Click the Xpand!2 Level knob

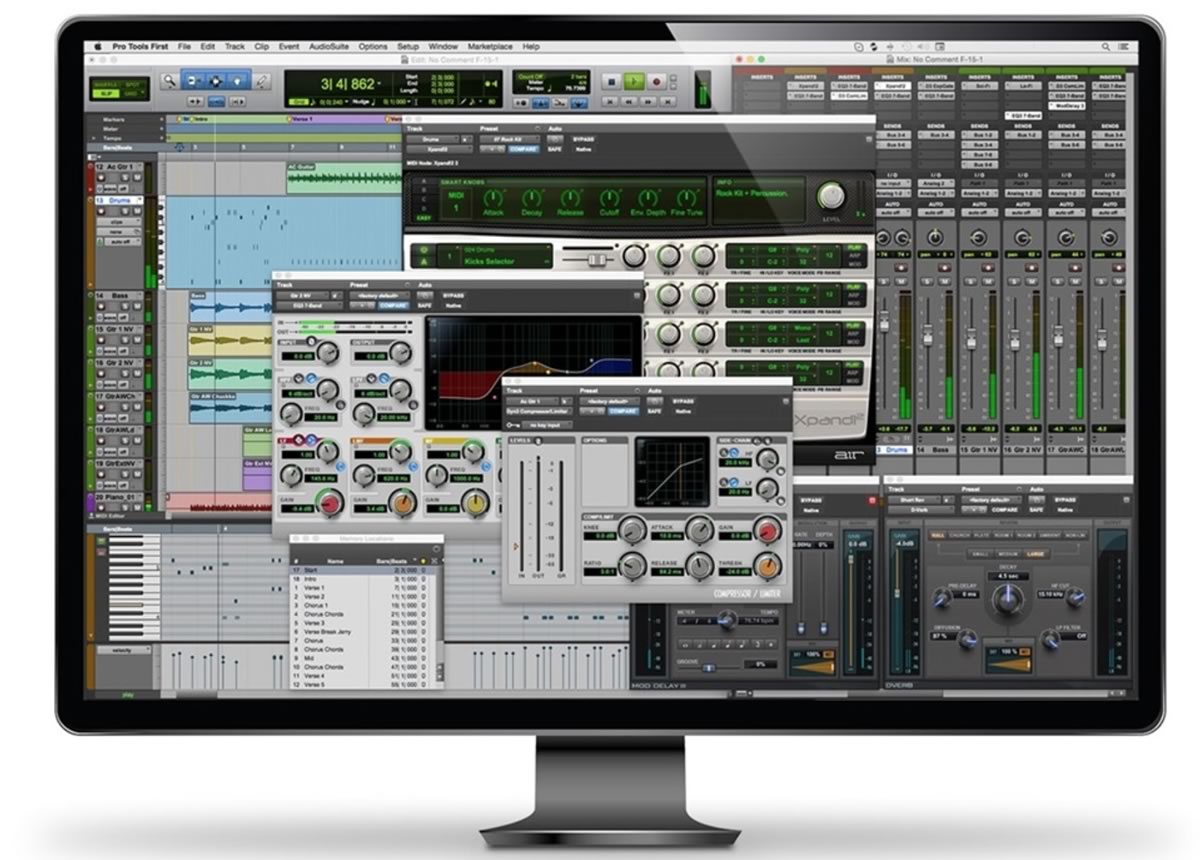click(x=830, y=195)
